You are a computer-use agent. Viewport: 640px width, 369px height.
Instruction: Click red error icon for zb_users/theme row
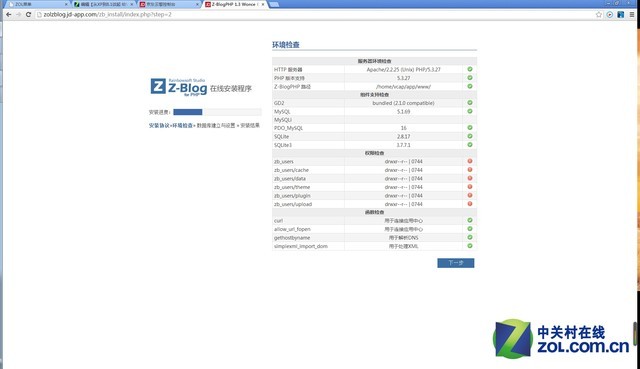coord(470,187)
